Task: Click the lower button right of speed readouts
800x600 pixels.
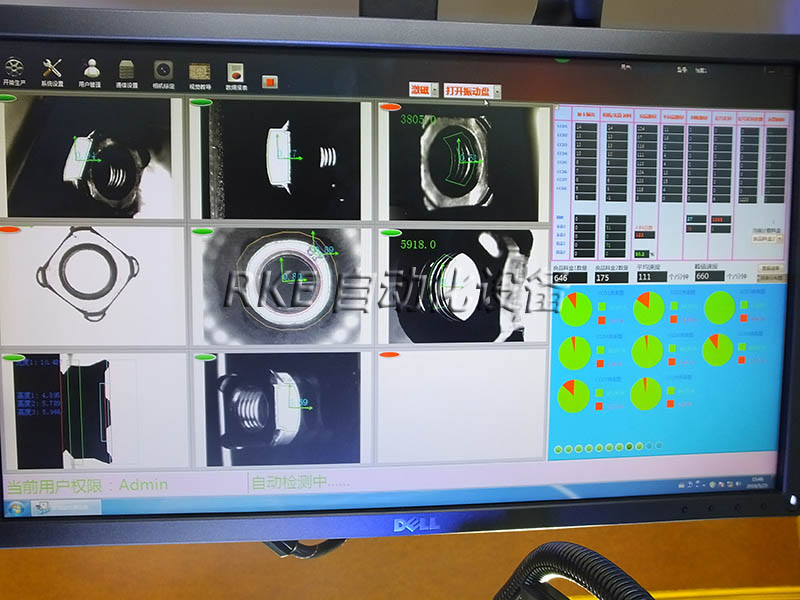Action: [x=768, y=278]
